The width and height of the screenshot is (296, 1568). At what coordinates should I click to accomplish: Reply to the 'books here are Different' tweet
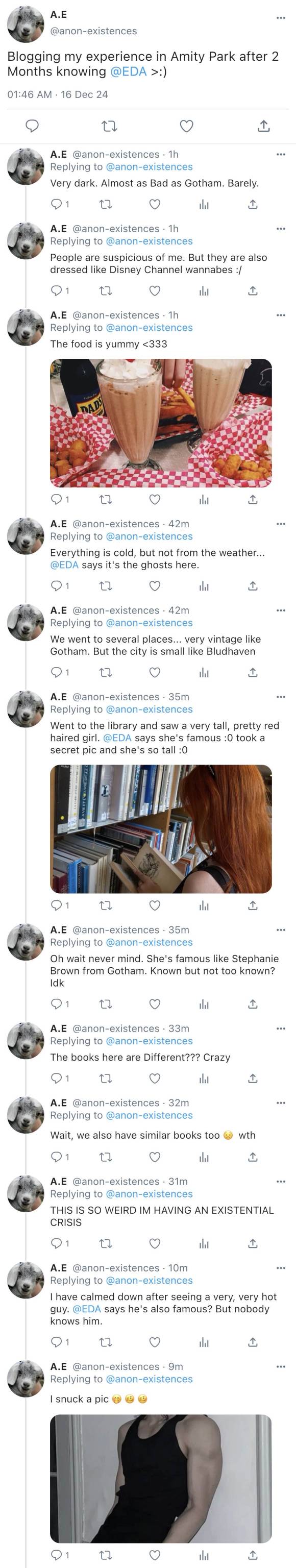(56, 1078)
